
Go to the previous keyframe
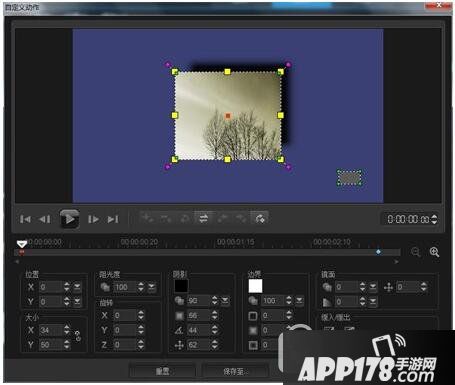coord(223,218)
